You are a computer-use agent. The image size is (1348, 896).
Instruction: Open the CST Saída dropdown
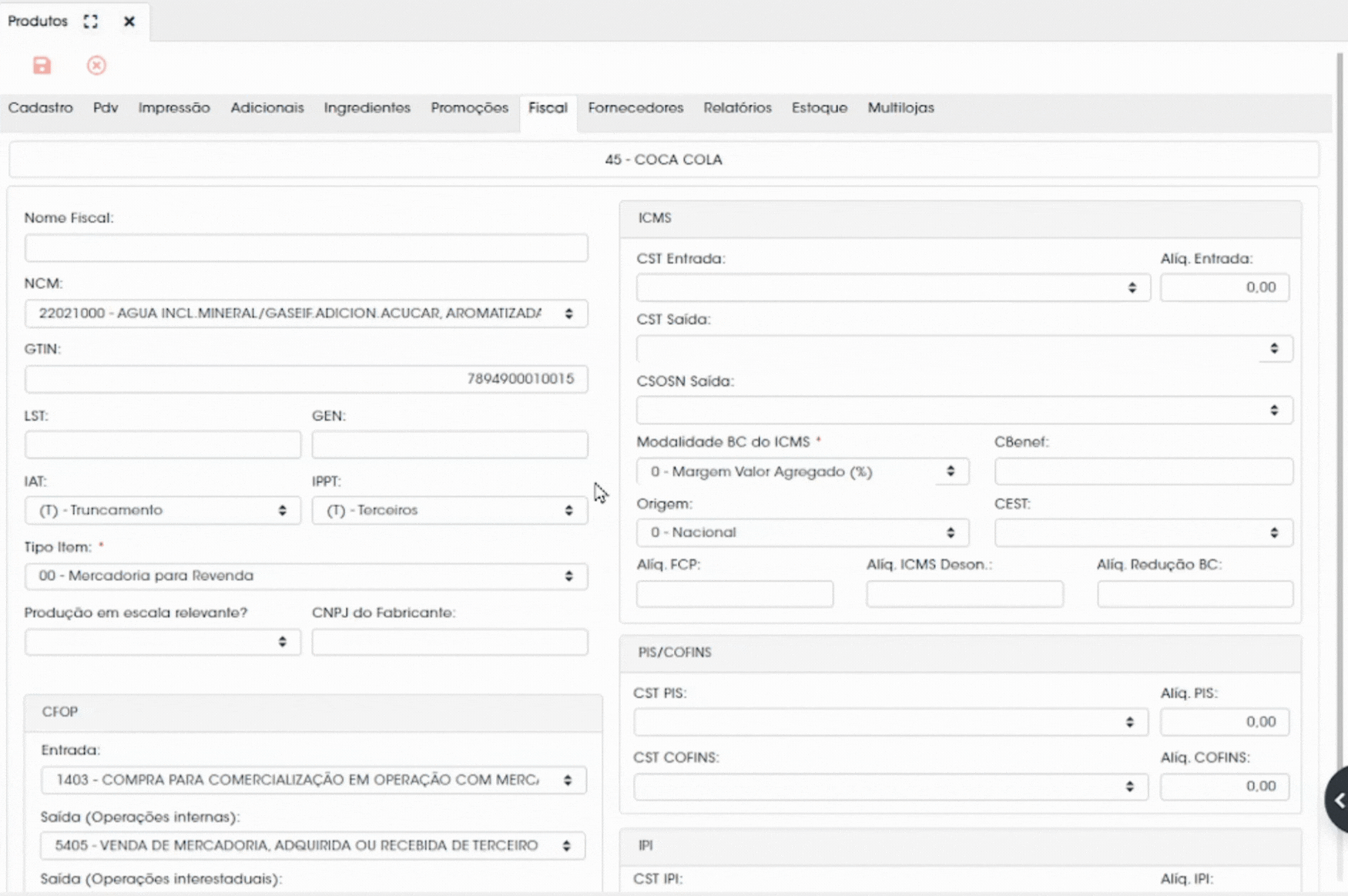pos(964,348)
